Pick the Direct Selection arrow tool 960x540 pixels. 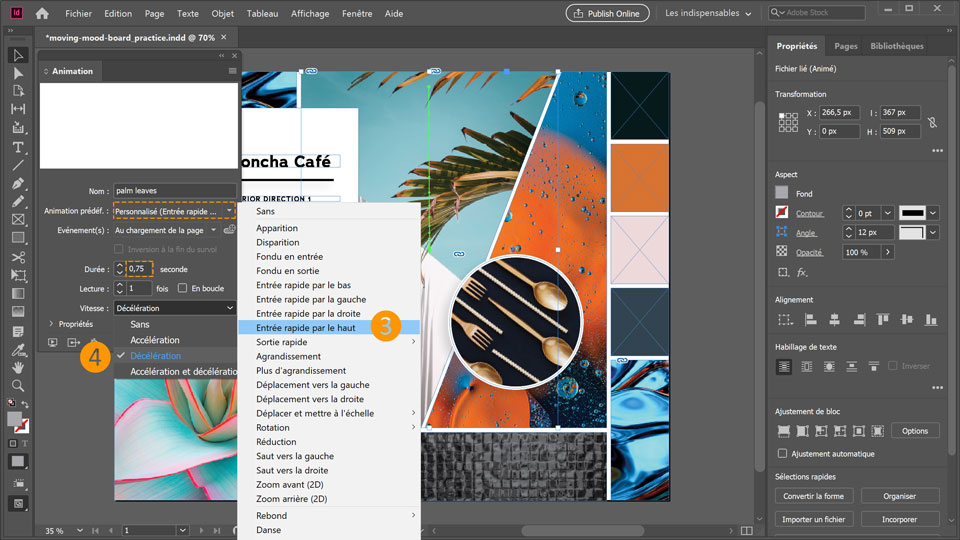pos(18,73)
